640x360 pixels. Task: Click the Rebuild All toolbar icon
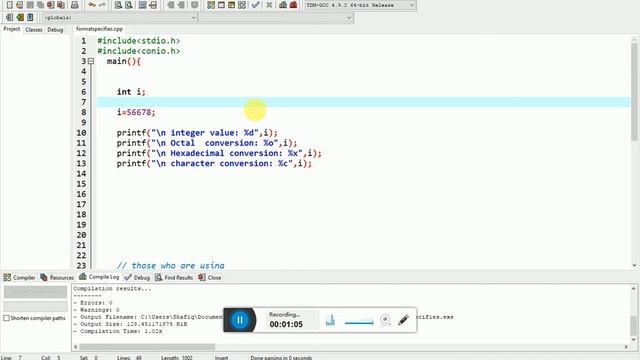(x=242, y=5)
